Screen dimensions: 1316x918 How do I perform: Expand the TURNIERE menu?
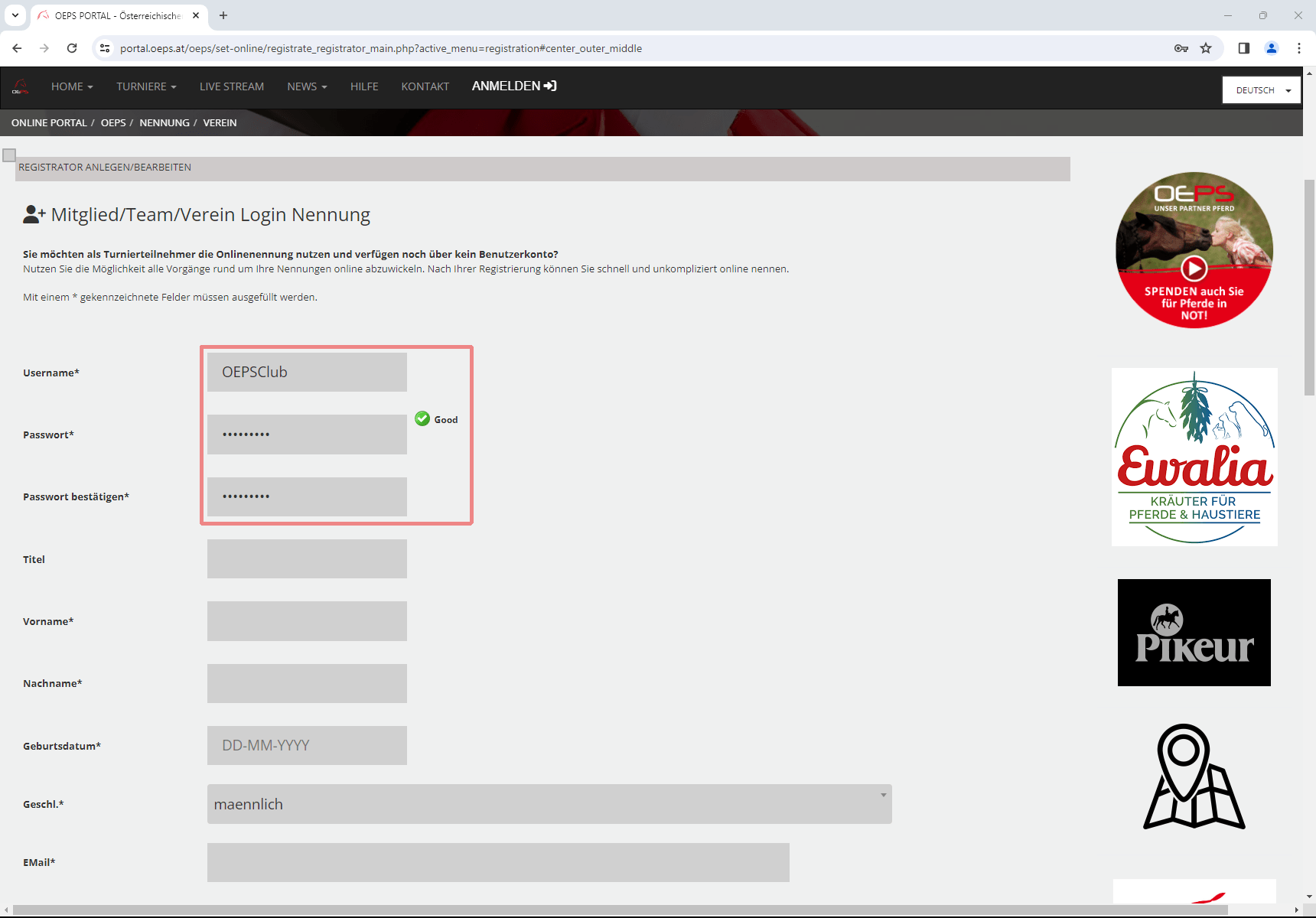click(x=146, y=86)
